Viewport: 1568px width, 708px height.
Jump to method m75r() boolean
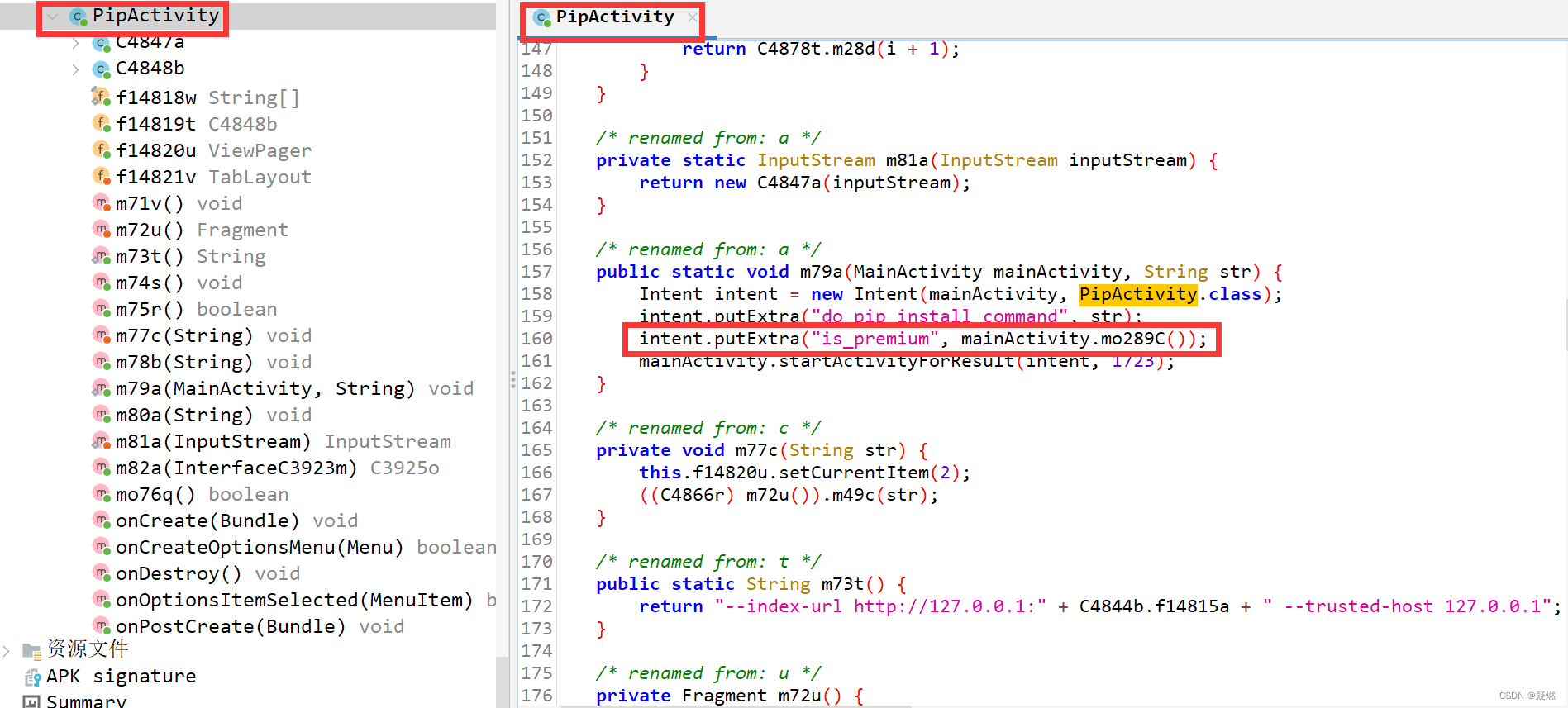(x=196, y=309)
